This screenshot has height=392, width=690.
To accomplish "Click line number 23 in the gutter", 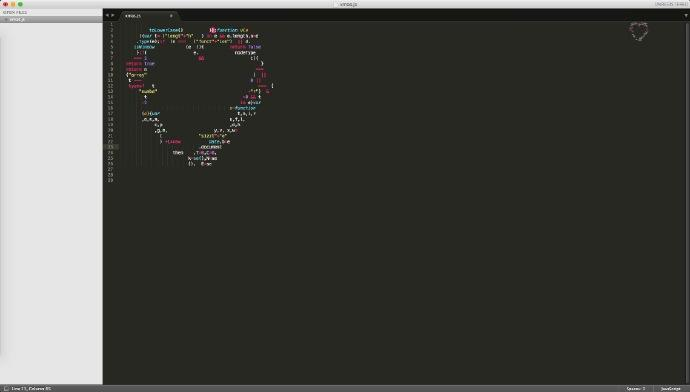I will click(x=110, y=147).
